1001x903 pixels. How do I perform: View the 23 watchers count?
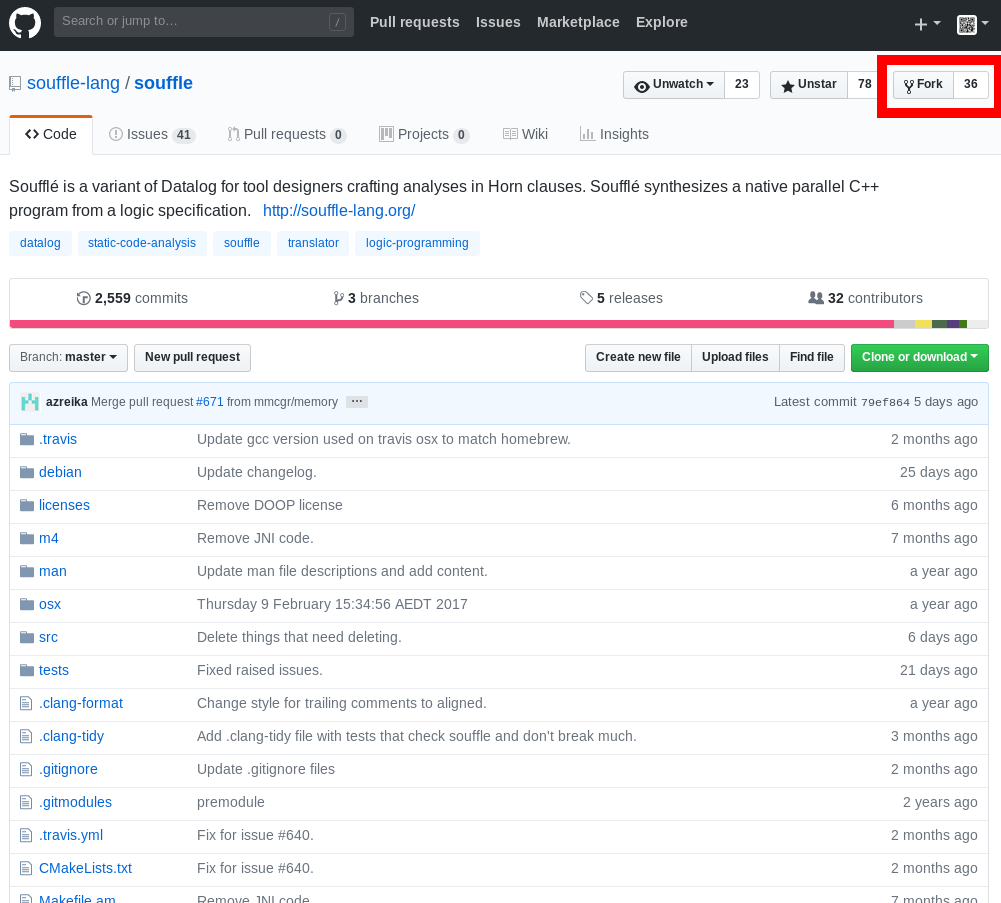742,84
